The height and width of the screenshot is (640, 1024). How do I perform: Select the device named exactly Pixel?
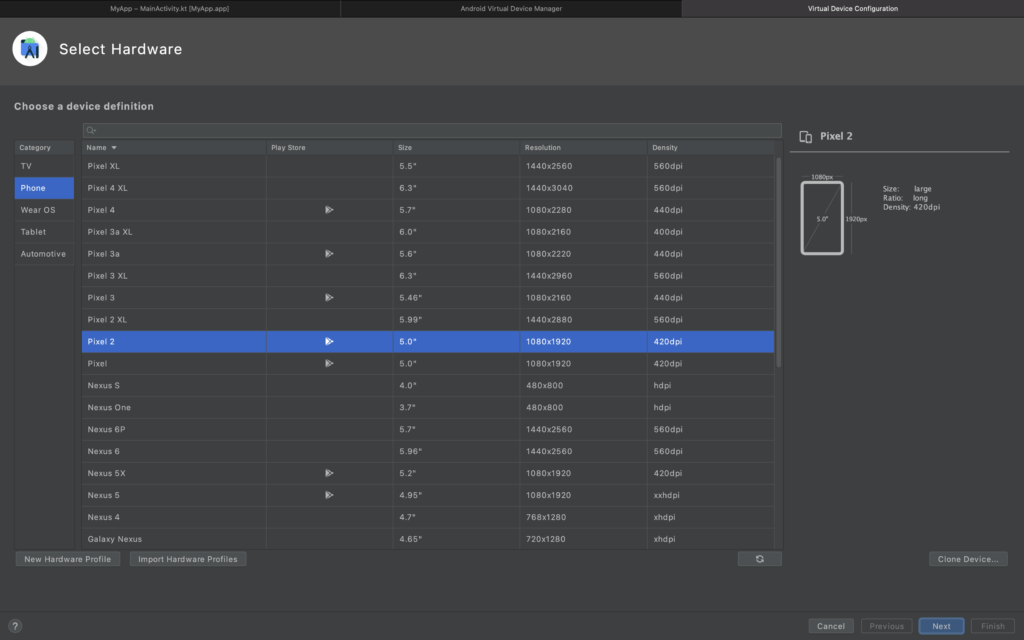coord(97,363)
